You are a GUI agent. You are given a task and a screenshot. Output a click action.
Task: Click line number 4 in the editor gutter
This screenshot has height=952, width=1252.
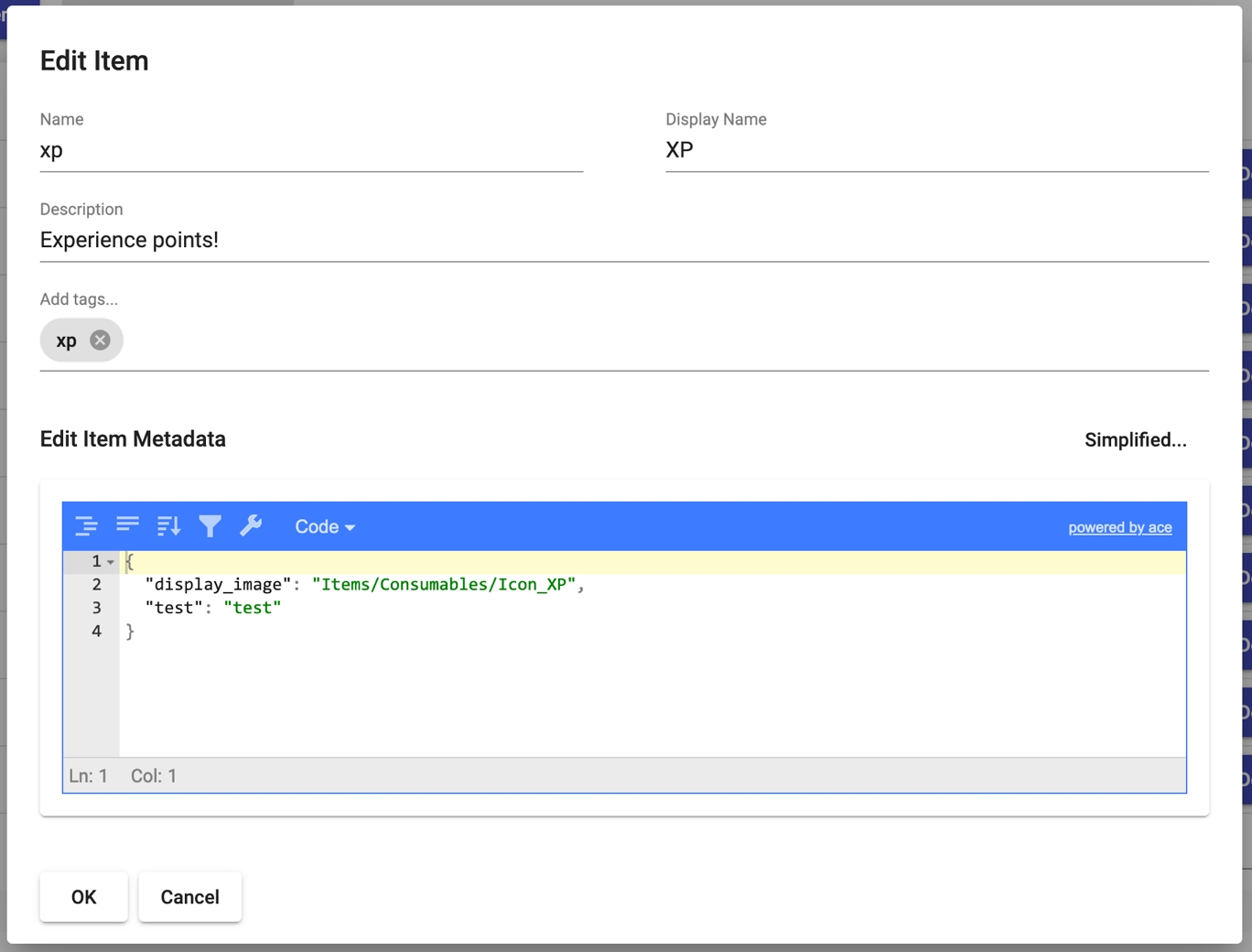coord(96,632)
